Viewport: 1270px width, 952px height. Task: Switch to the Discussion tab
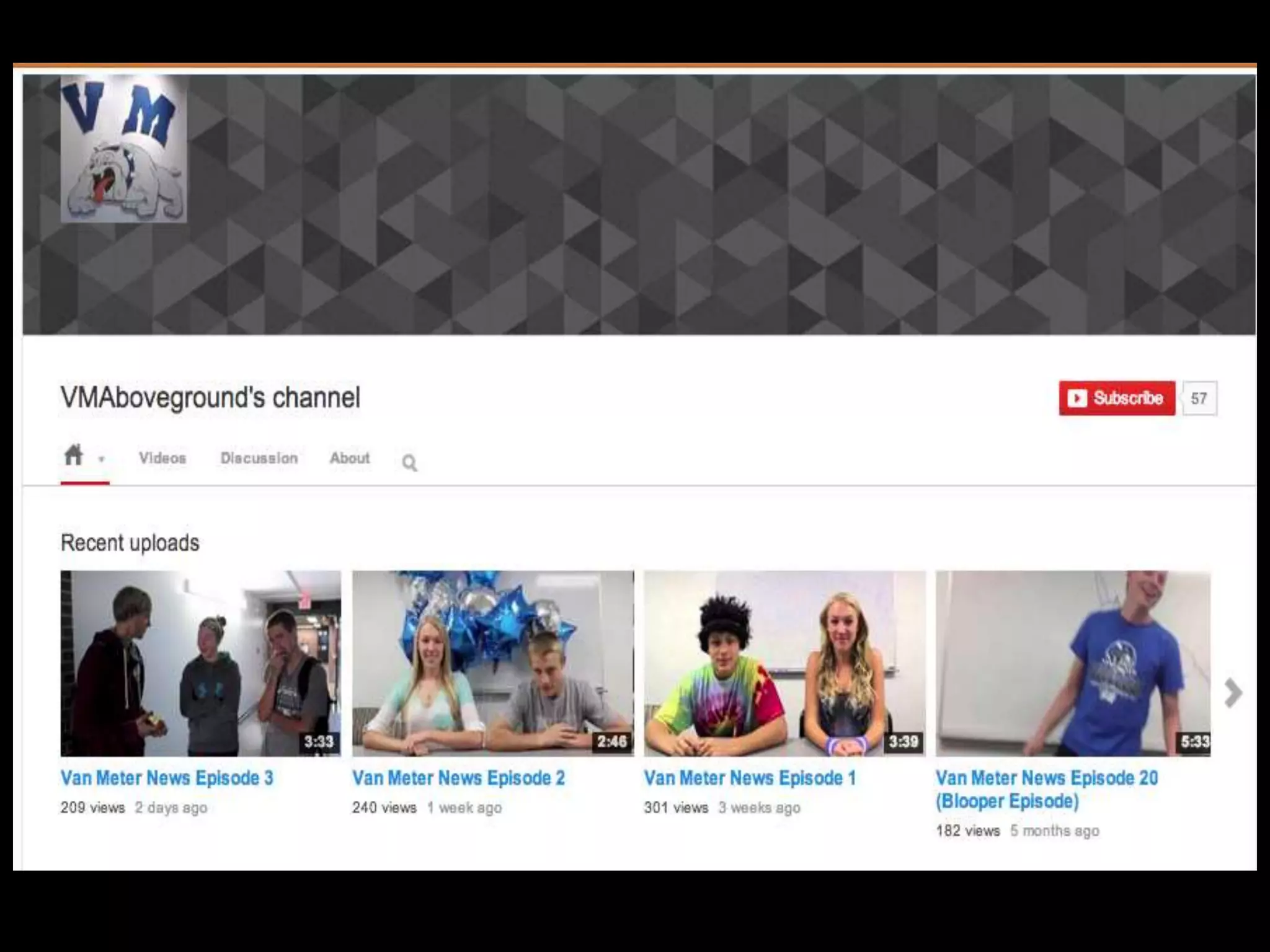click(259, 458)
